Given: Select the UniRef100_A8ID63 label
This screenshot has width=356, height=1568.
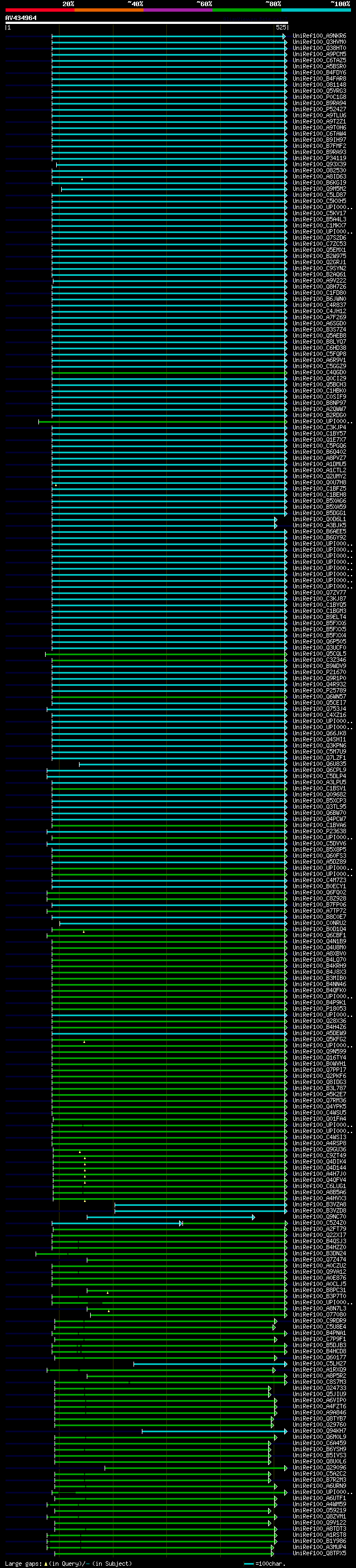Looking at the screenshot, I should [x=319, y=176].
